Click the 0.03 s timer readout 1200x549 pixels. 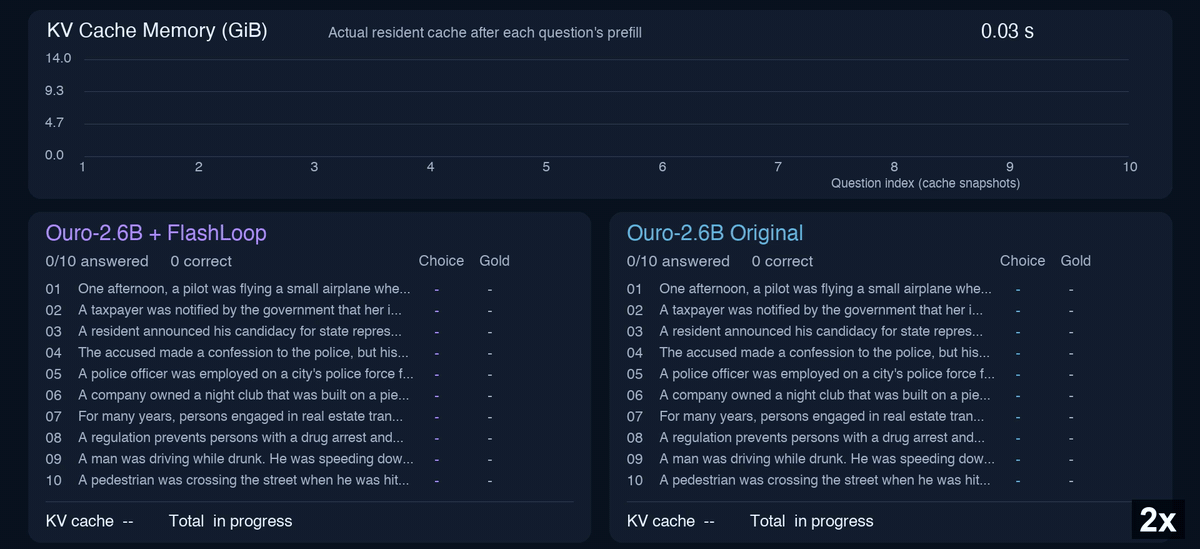pyautogui.click(x=1007, y=31)
